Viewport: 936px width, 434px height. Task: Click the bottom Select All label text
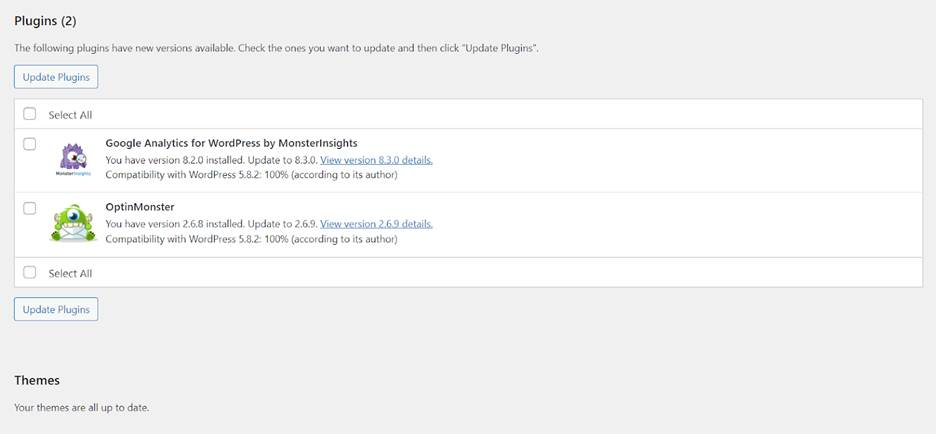70,273
